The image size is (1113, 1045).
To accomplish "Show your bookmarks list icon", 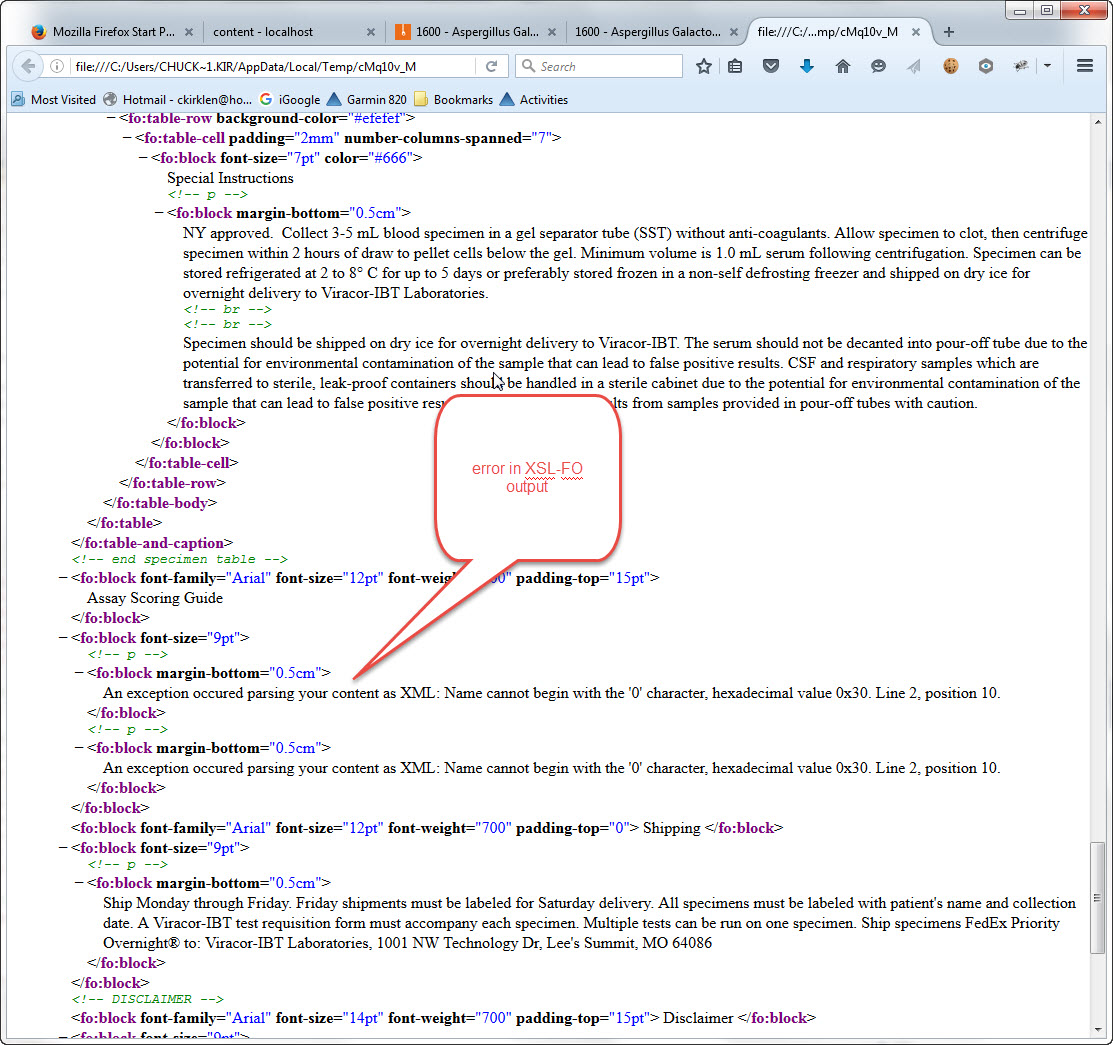I will click(x=735, y=66).
